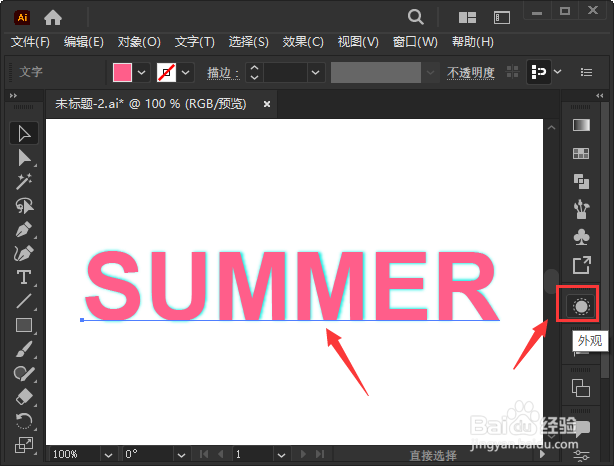Select the Curvature tool
The width and height of the screenshot is (614, 466).
point(24,253)
